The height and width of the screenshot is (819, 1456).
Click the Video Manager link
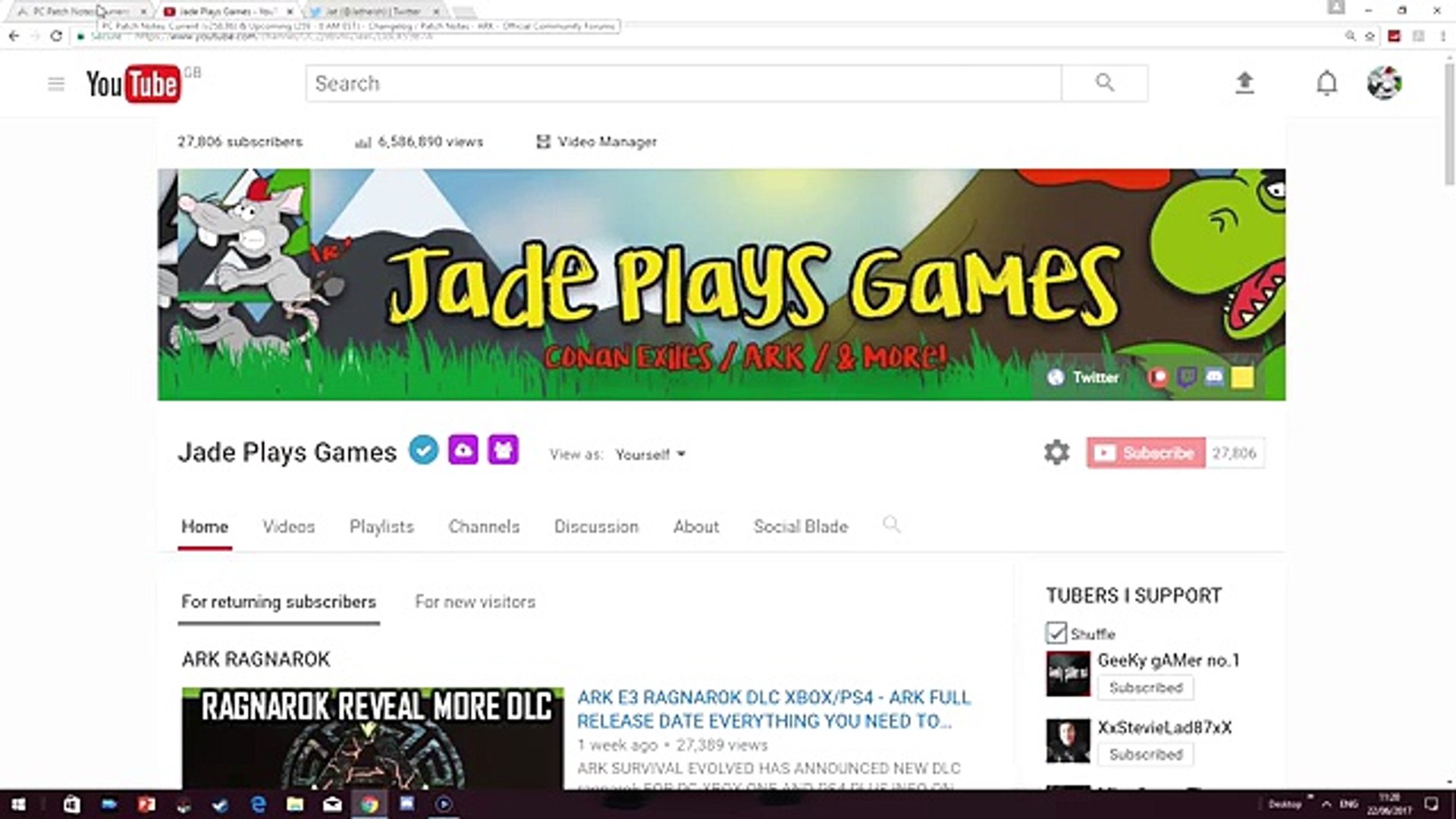(x=597, y=142)
